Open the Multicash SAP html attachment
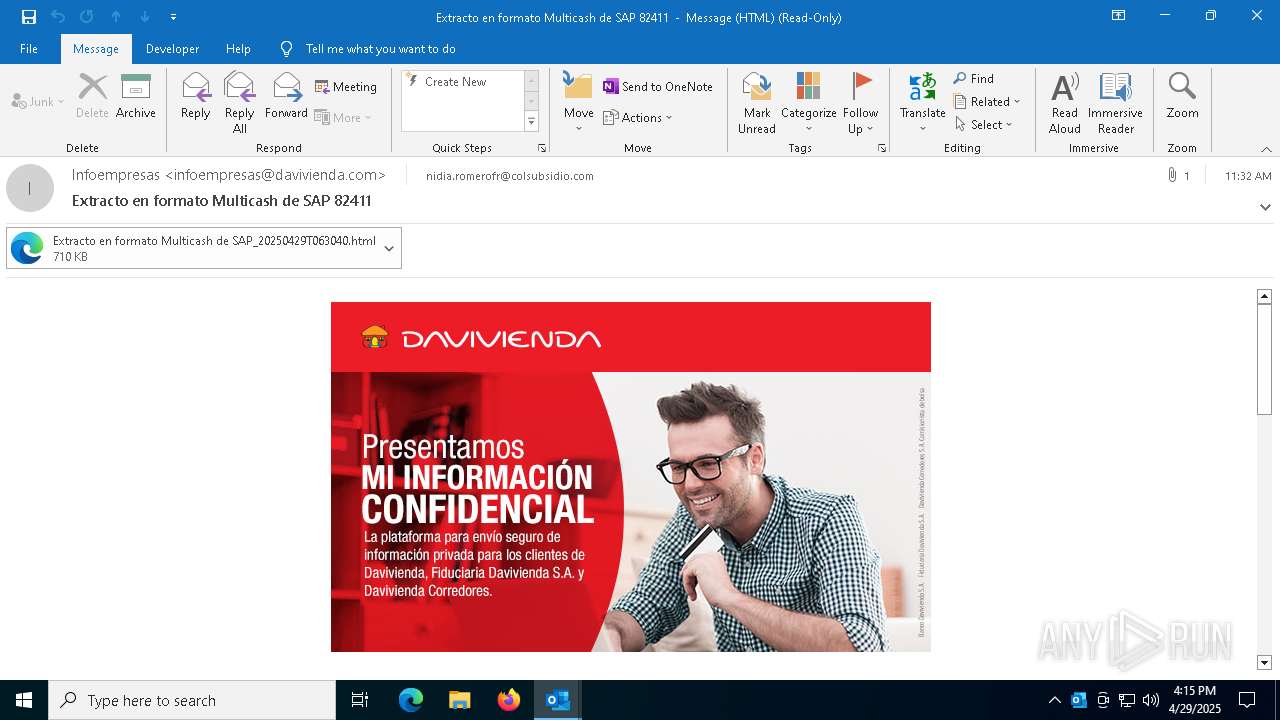 coord(192,248)
